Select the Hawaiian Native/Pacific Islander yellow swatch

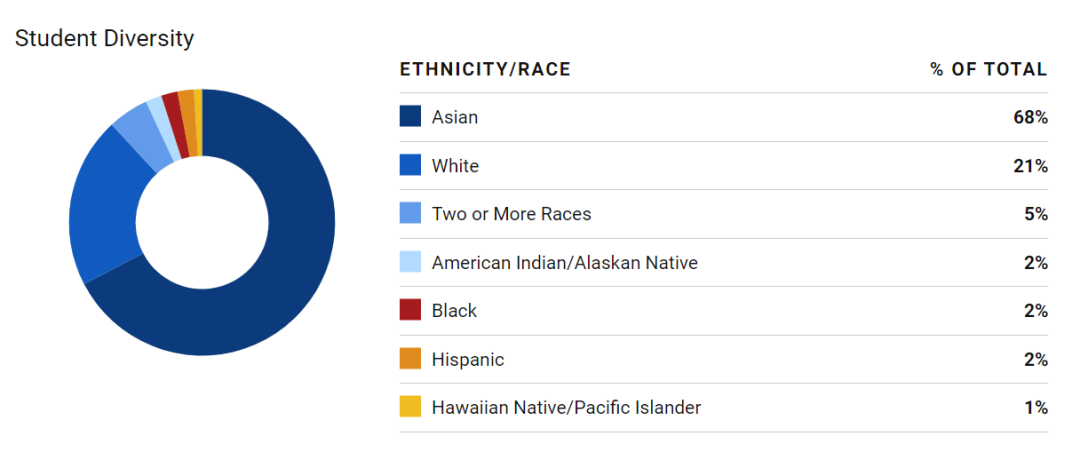pyautogui.click(x=410, y=407)
